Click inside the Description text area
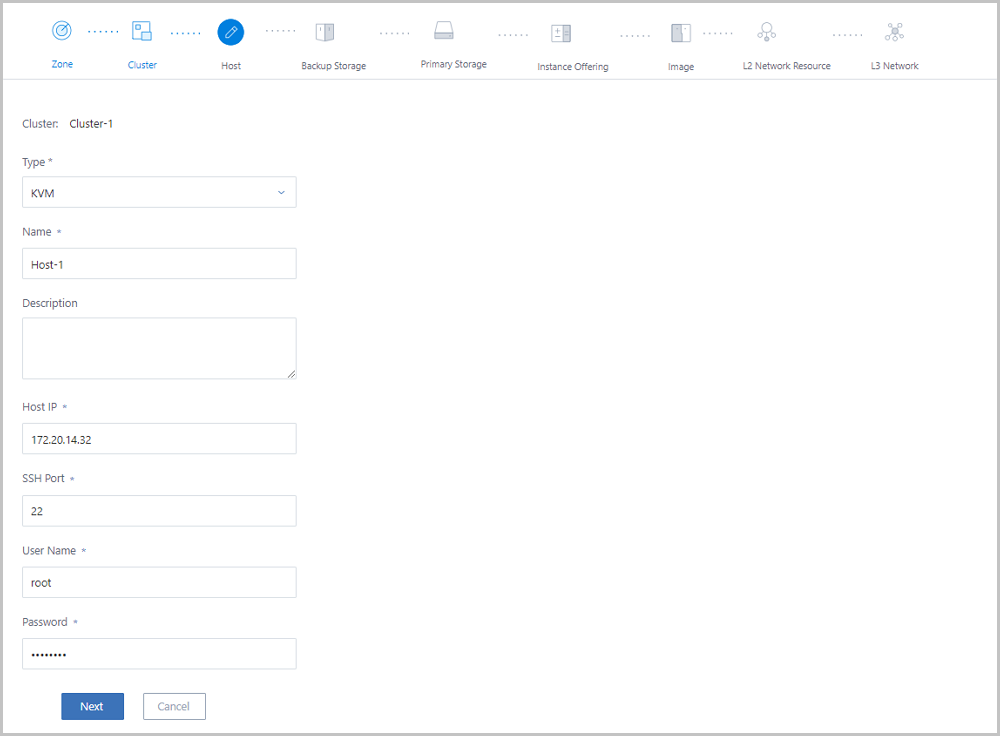This screenshot has width=1000, height=736. click(159, 348)
